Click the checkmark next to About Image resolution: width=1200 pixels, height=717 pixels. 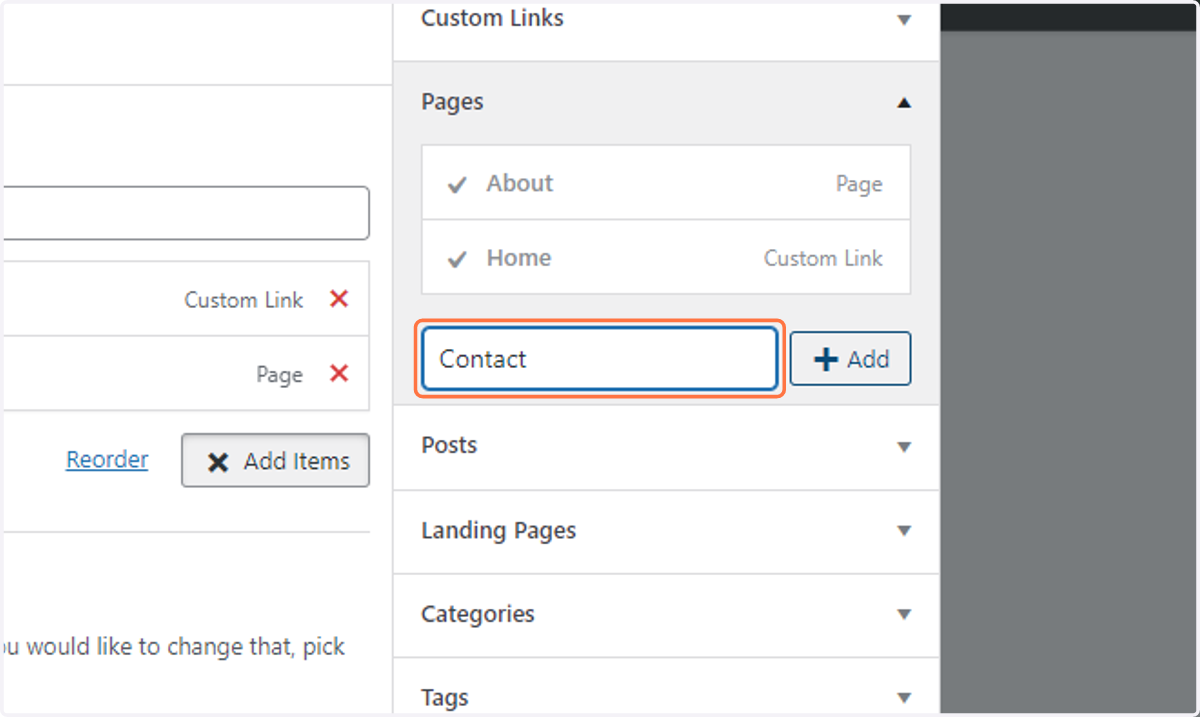[457, 185]
